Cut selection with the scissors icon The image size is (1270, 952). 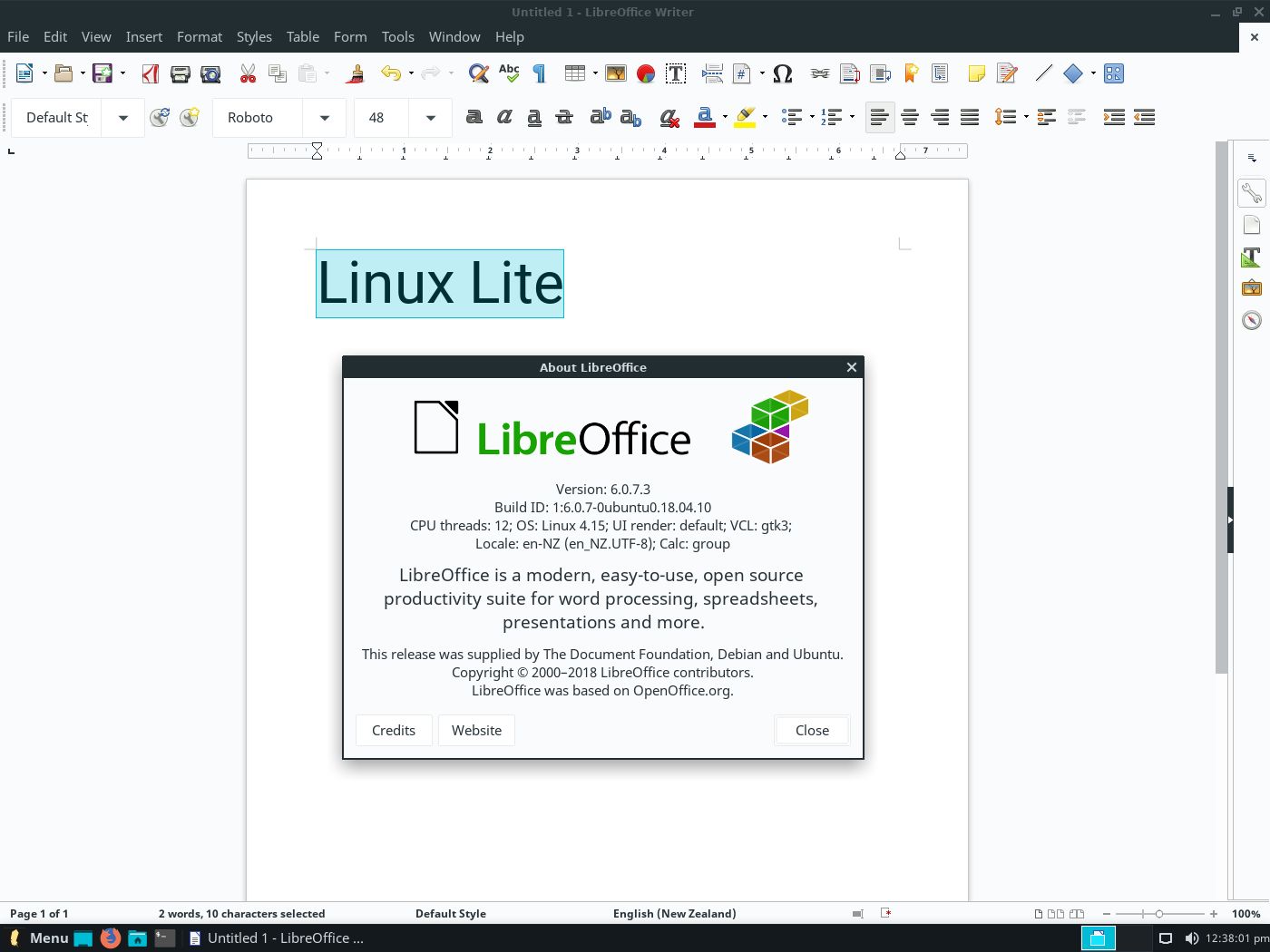248,73
